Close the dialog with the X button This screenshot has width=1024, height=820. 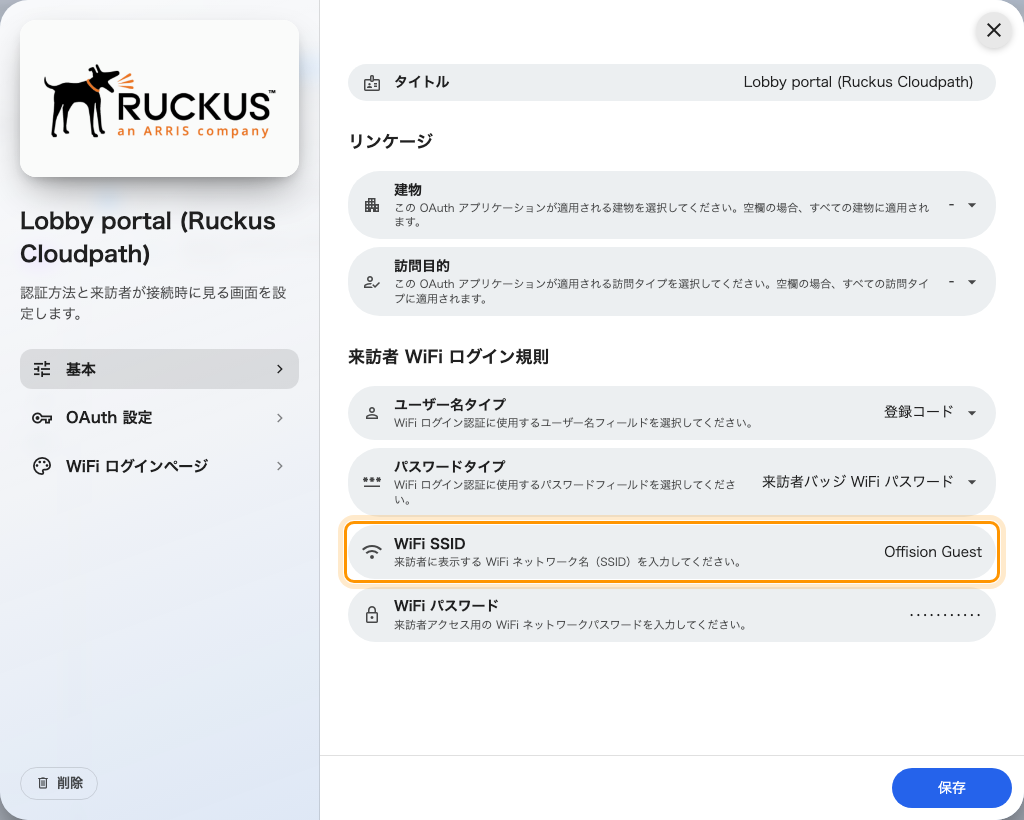coord(994,30)
